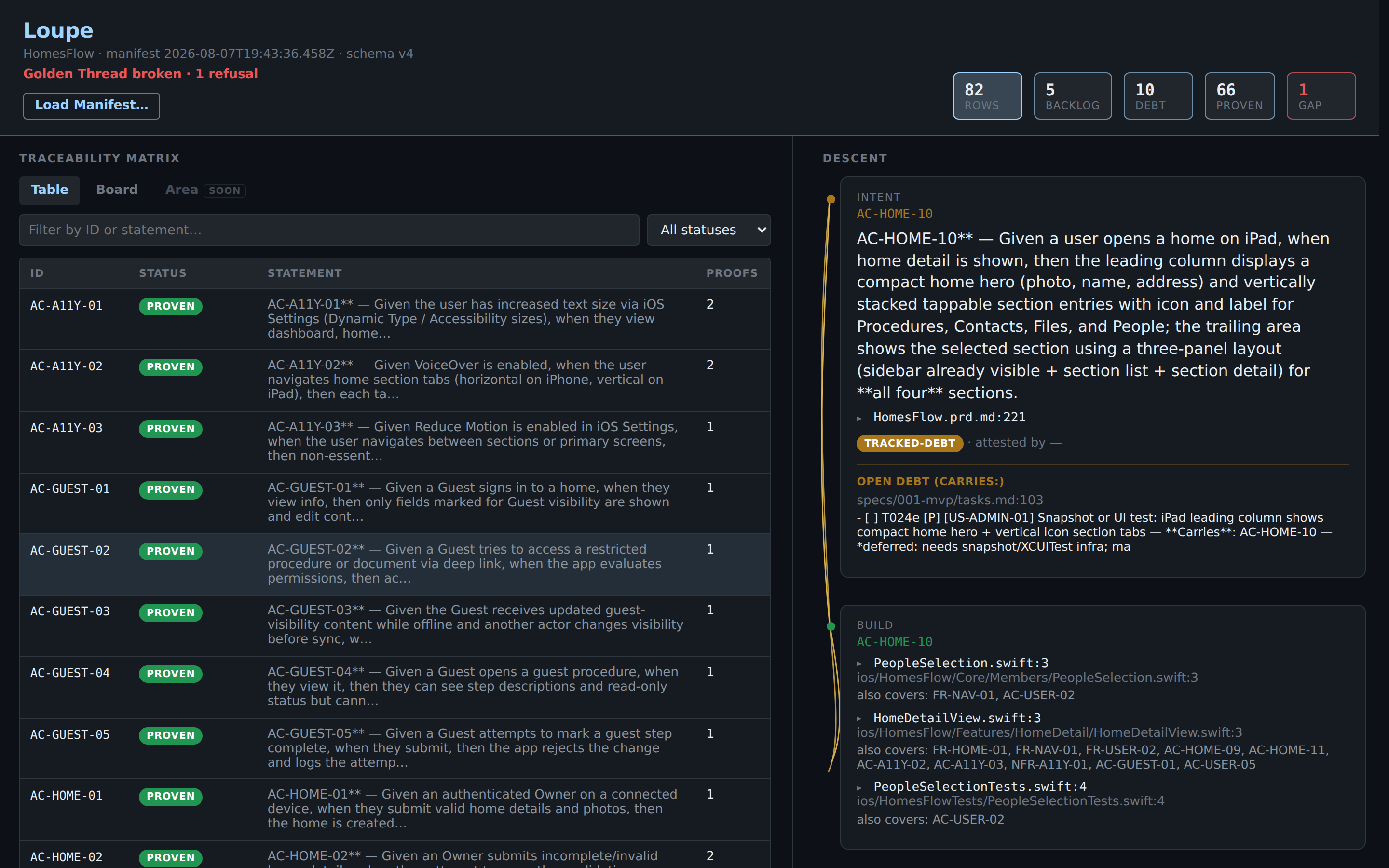Open the All statuses dropdown
Viewport: 1389px width, 868px height.
click(708, 230)
